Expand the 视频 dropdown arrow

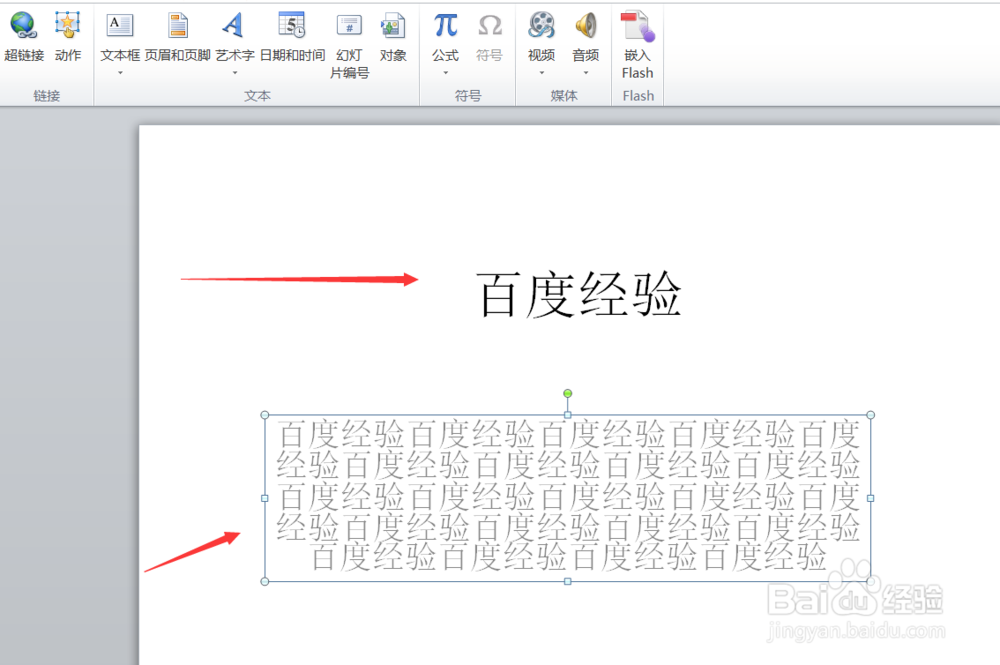click(541, 73)
